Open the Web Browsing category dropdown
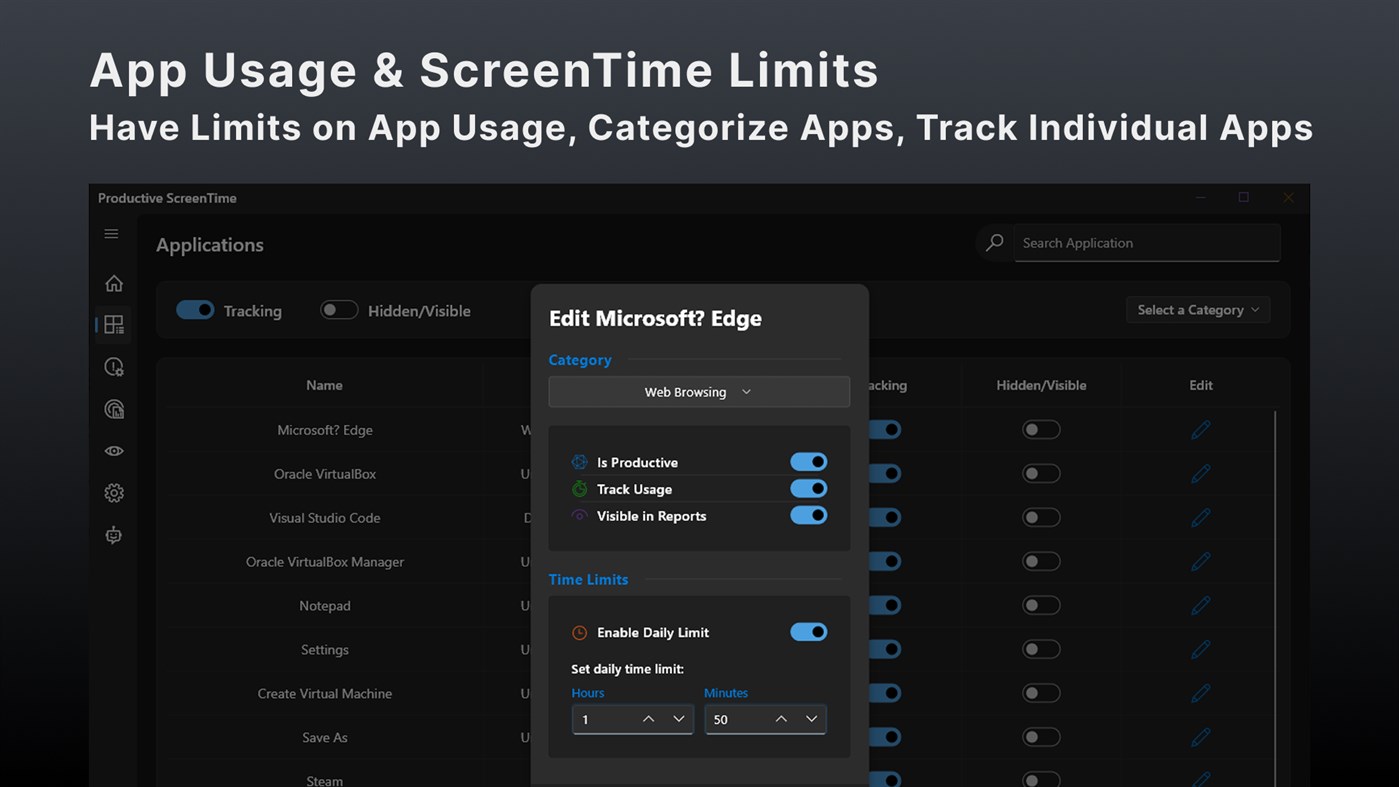Viewport: 1399px width, 787px height. pos(698,391)
